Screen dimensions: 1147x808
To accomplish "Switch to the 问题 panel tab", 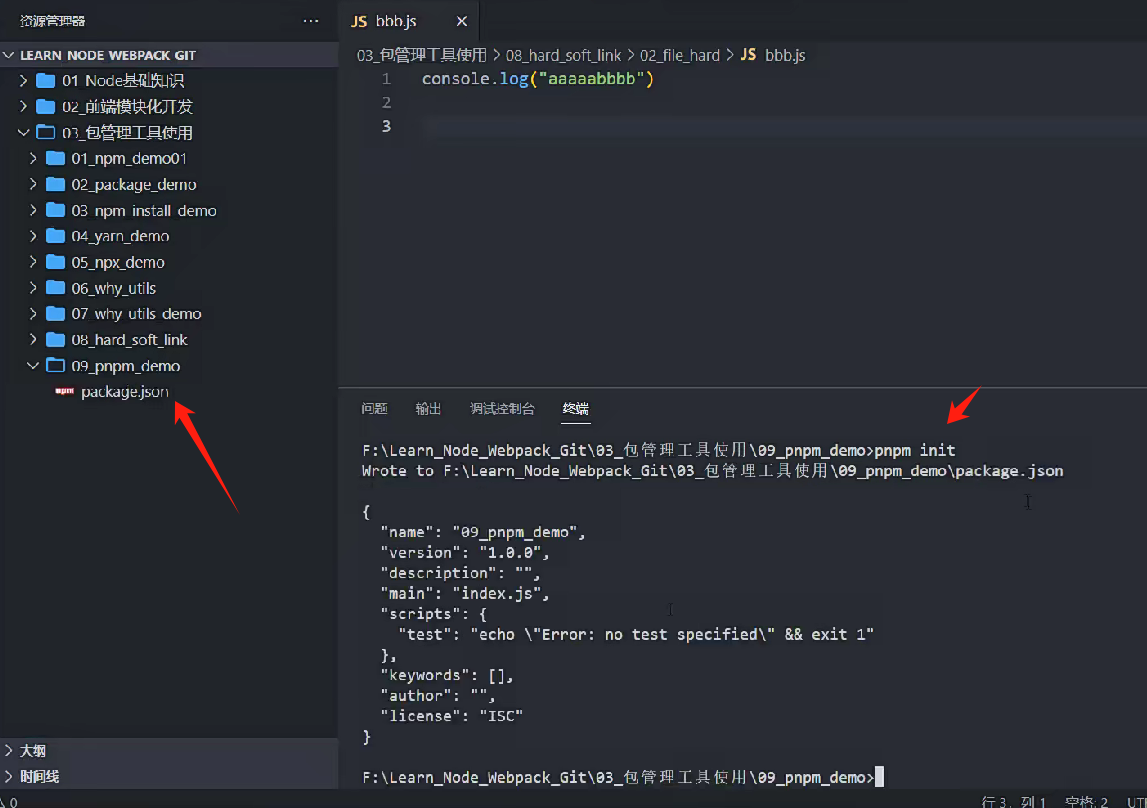I will click(375, 408).
